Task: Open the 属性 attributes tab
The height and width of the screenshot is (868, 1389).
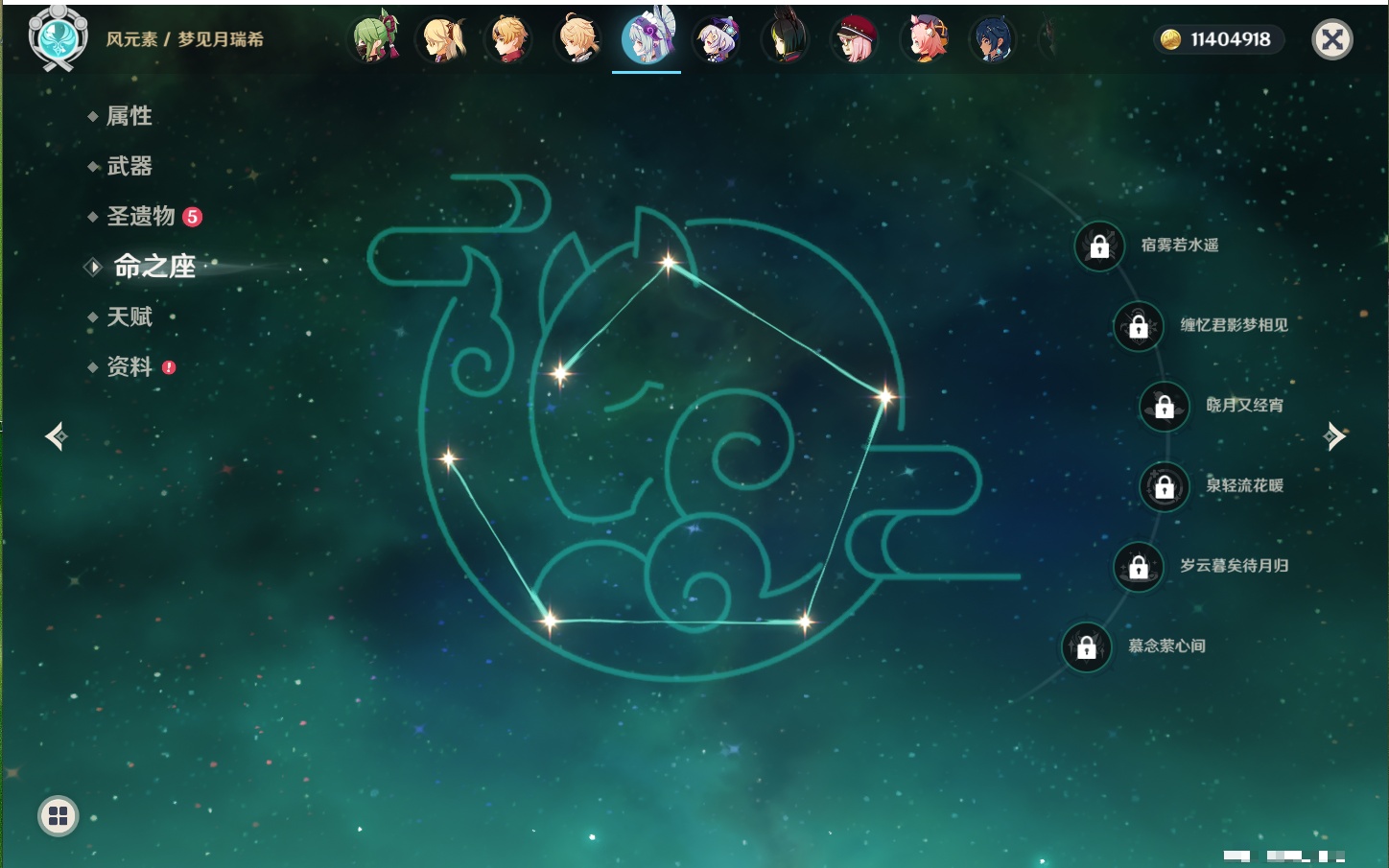Action: (x=129, y=116)
